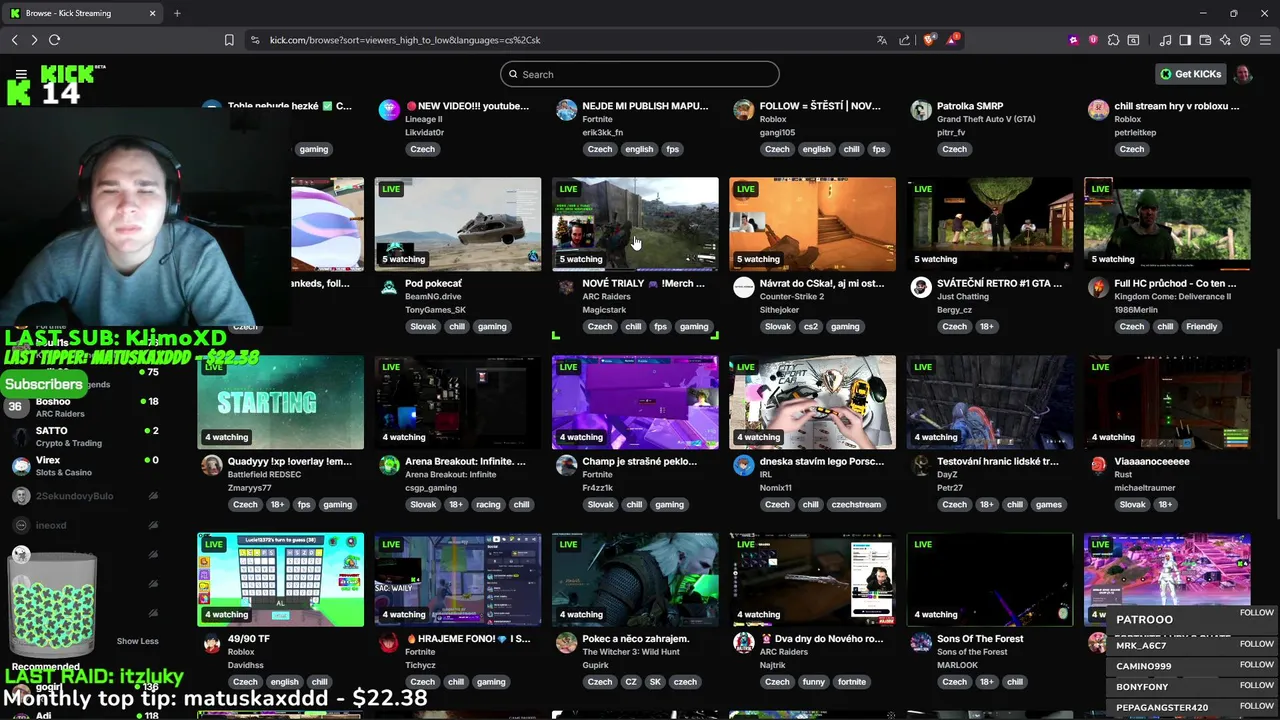This screenshot has width=1280, height=720.
Task: Collapse sidebar list with Show Less
Action: 137,641
